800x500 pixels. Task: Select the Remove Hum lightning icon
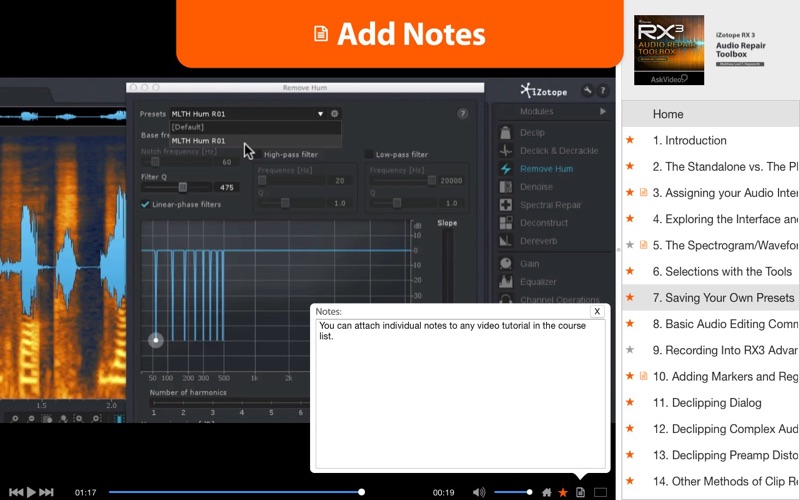pos(505,169)
